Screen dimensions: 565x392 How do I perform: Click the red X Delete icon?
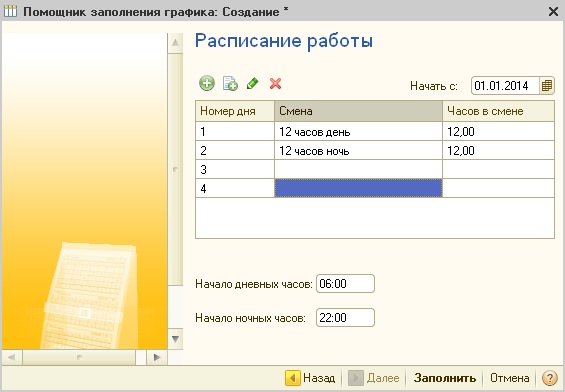[275, 84]
